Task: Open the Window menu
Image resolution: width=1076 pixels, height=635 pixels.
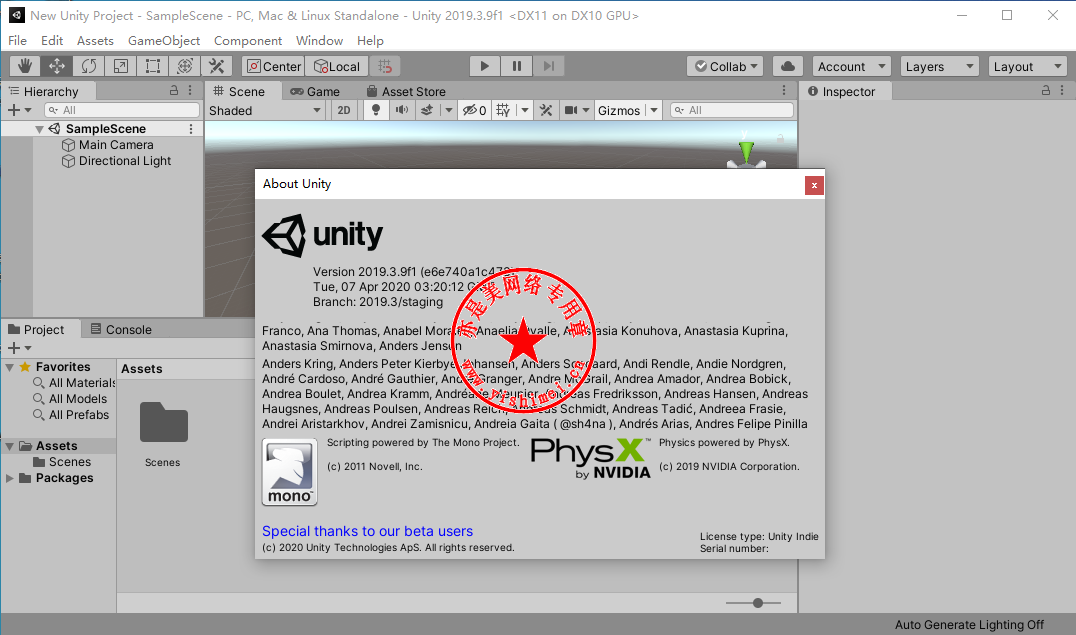Action: coord(319,41)
